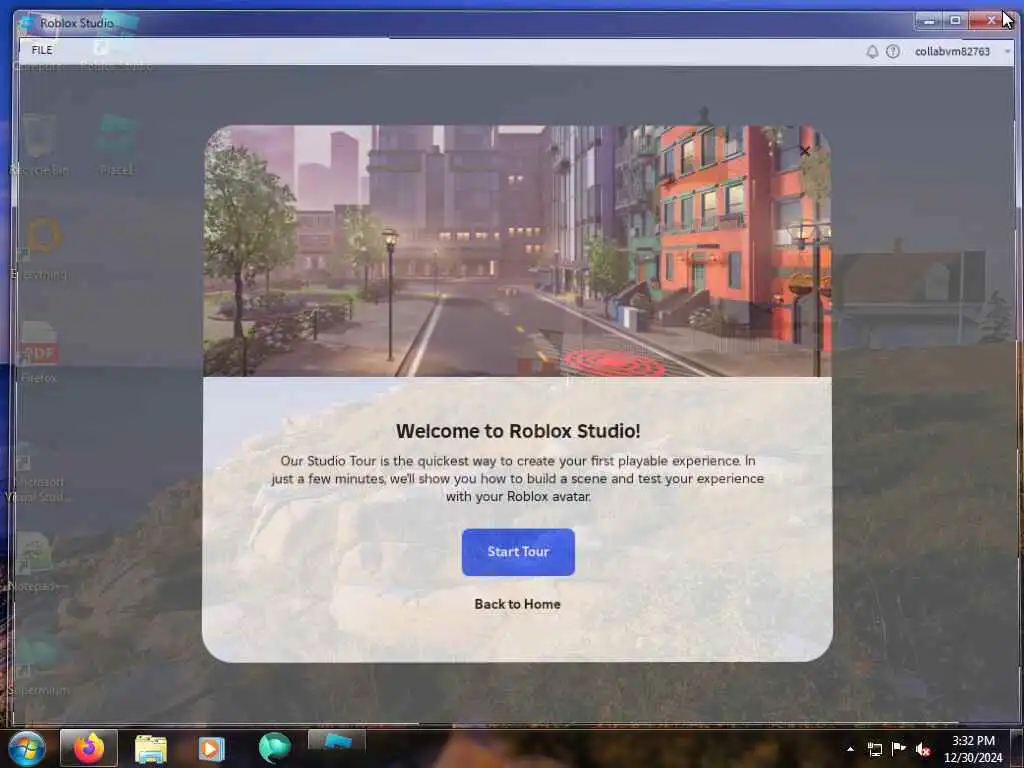
Task: Click the muted volume speaker icon
Action: tap(923, 749)
